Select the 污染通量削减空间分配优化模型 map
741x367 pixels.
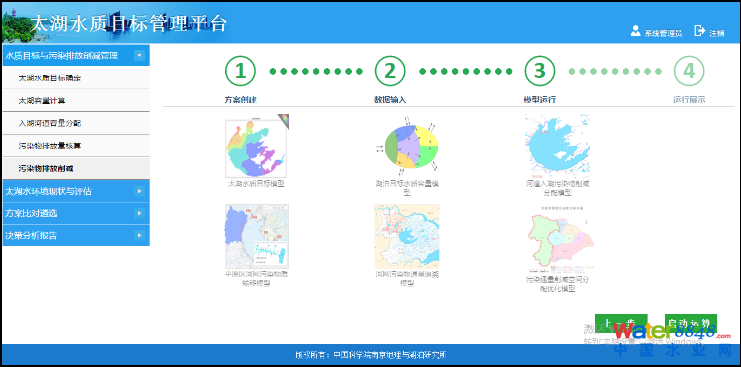pyautogui.click(x=560, y=239)
